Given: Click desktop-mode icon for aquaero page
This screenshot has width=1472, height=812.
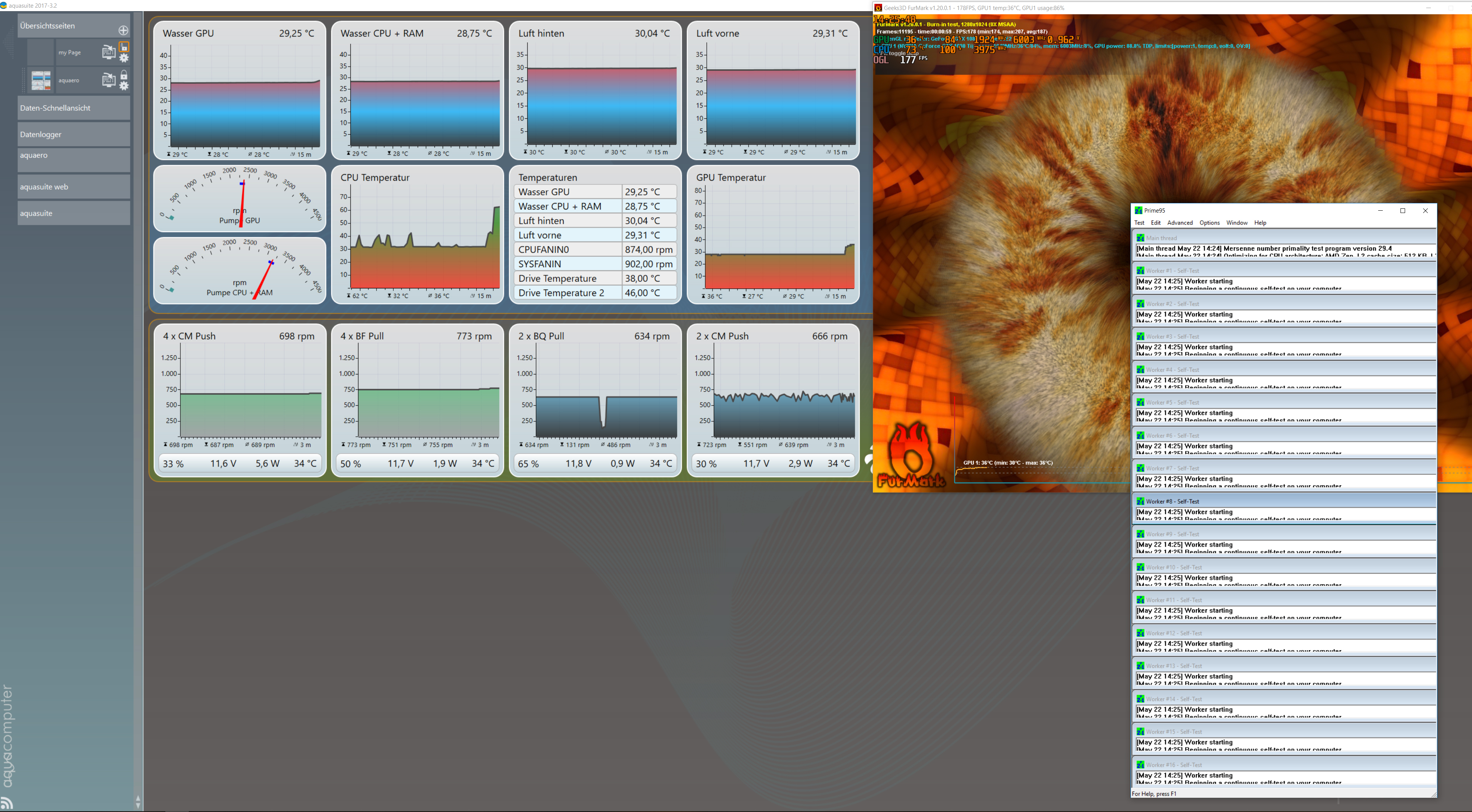Looking at the screenshot, I should coord(108,80).
